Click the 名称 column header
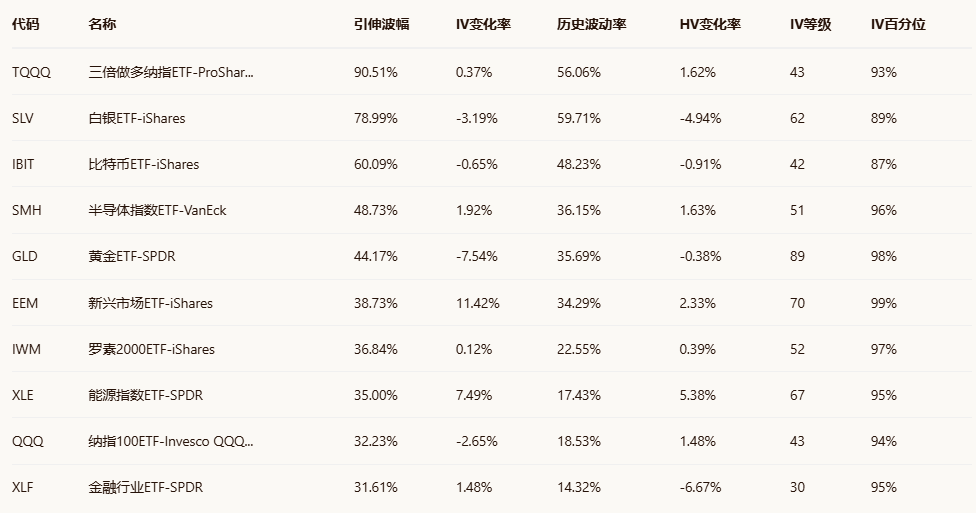The height and width of the screenshot is (513, 976). pyautogui.click(x=102, y=24)
